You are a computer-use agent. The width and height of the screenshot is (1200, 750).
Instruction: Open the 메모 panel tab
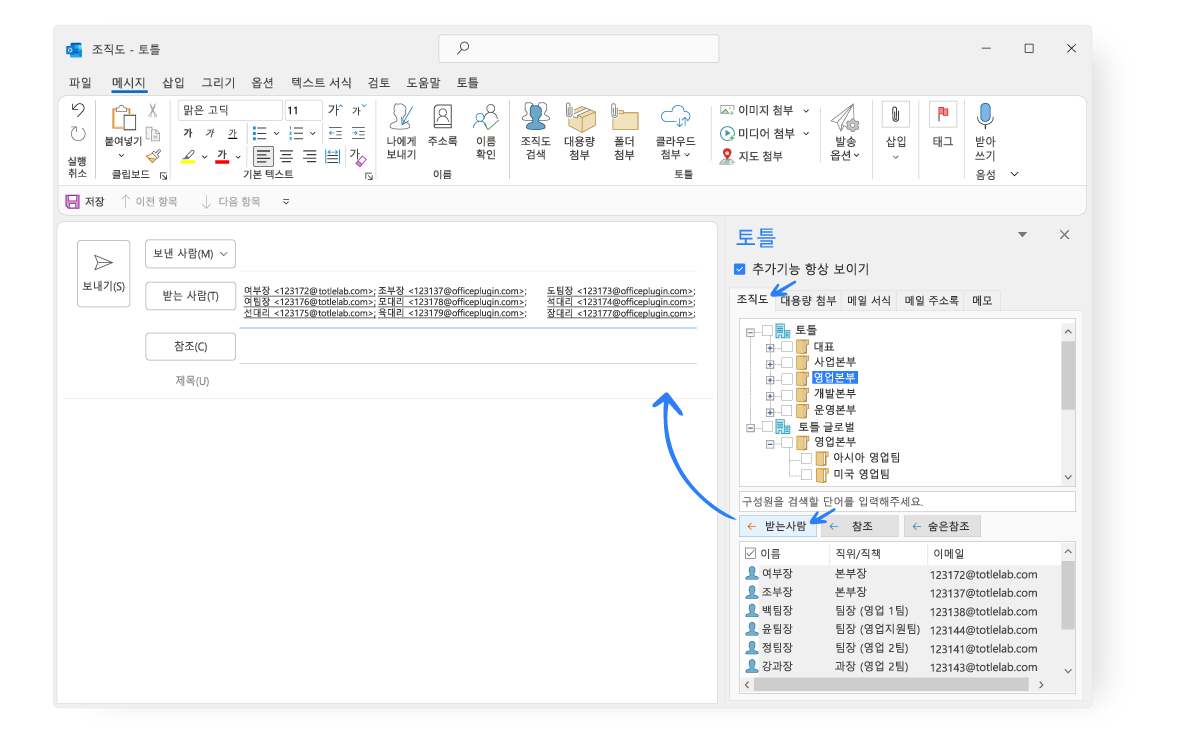click(x=982, y=300)
